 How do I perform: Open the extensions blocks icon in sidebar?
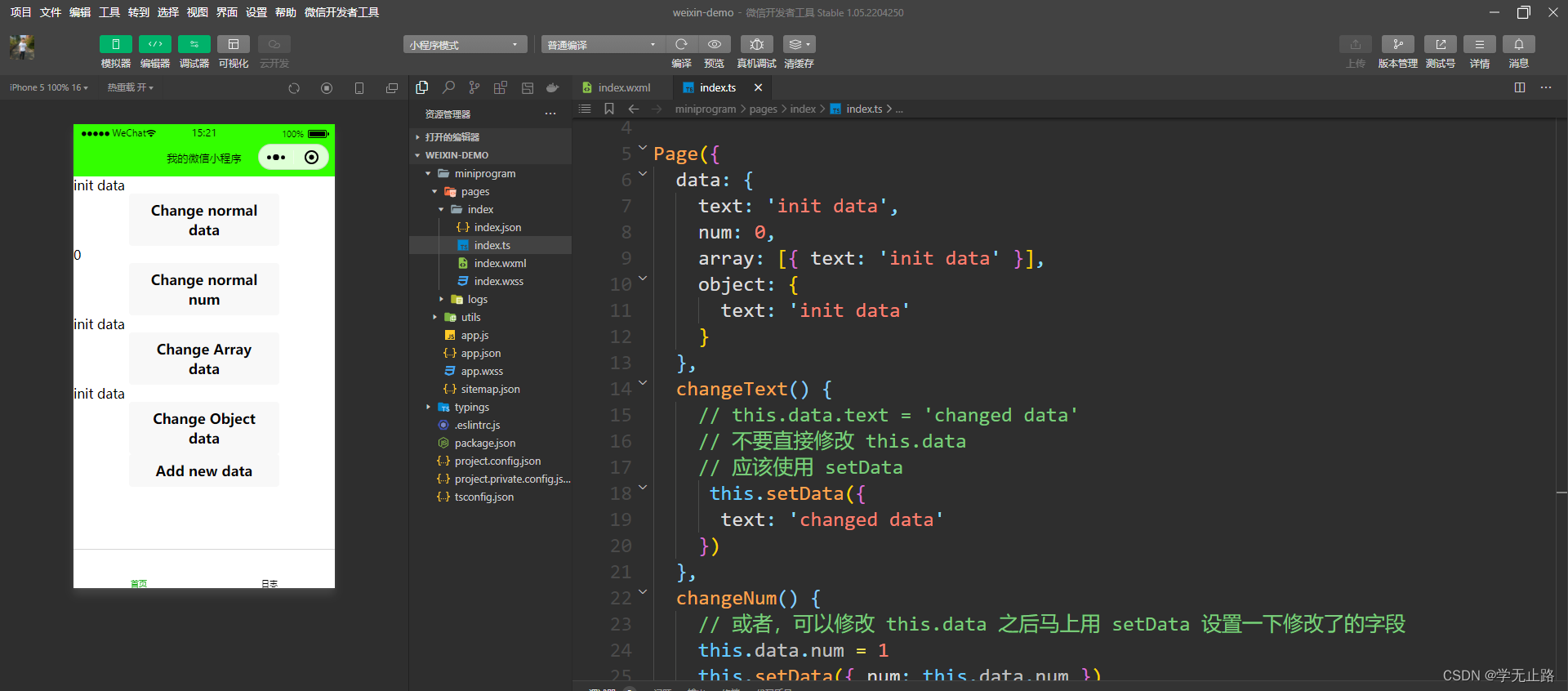click(x=501, y=87)
